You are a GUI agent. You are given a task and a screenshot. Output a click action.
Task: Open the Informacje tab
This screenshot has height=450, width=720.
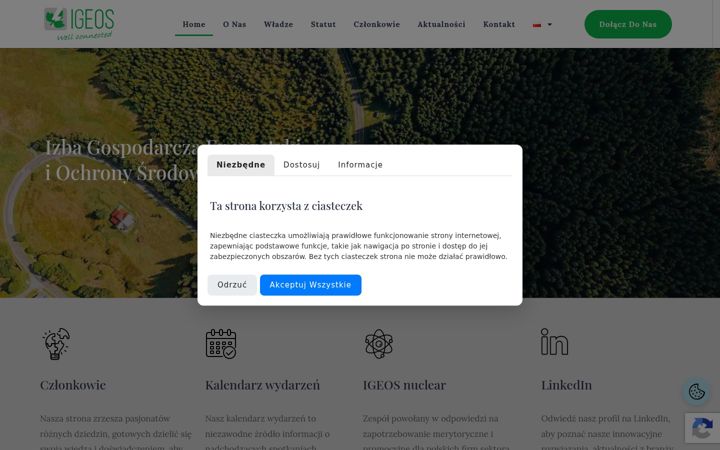coord(360,165)
